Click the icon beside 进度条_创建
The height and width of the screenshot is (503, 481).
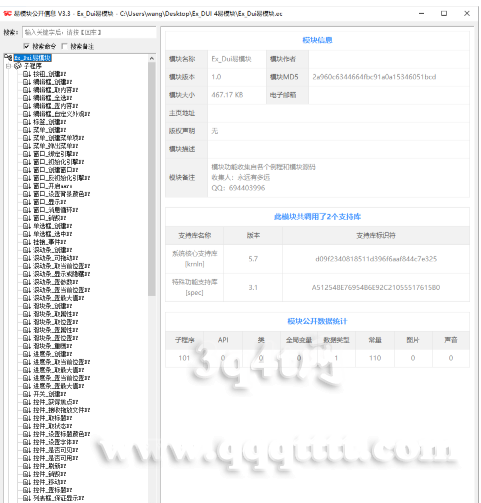click(x=27, y=354)
